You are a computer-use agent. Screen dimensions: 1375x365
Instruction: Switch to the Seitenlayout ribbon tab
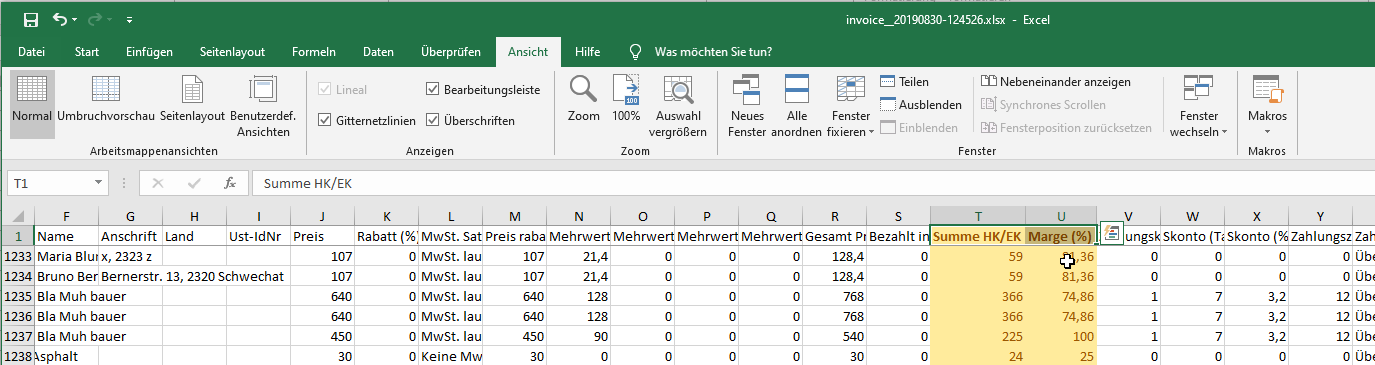pyautogui.click(x=232, y=51)
